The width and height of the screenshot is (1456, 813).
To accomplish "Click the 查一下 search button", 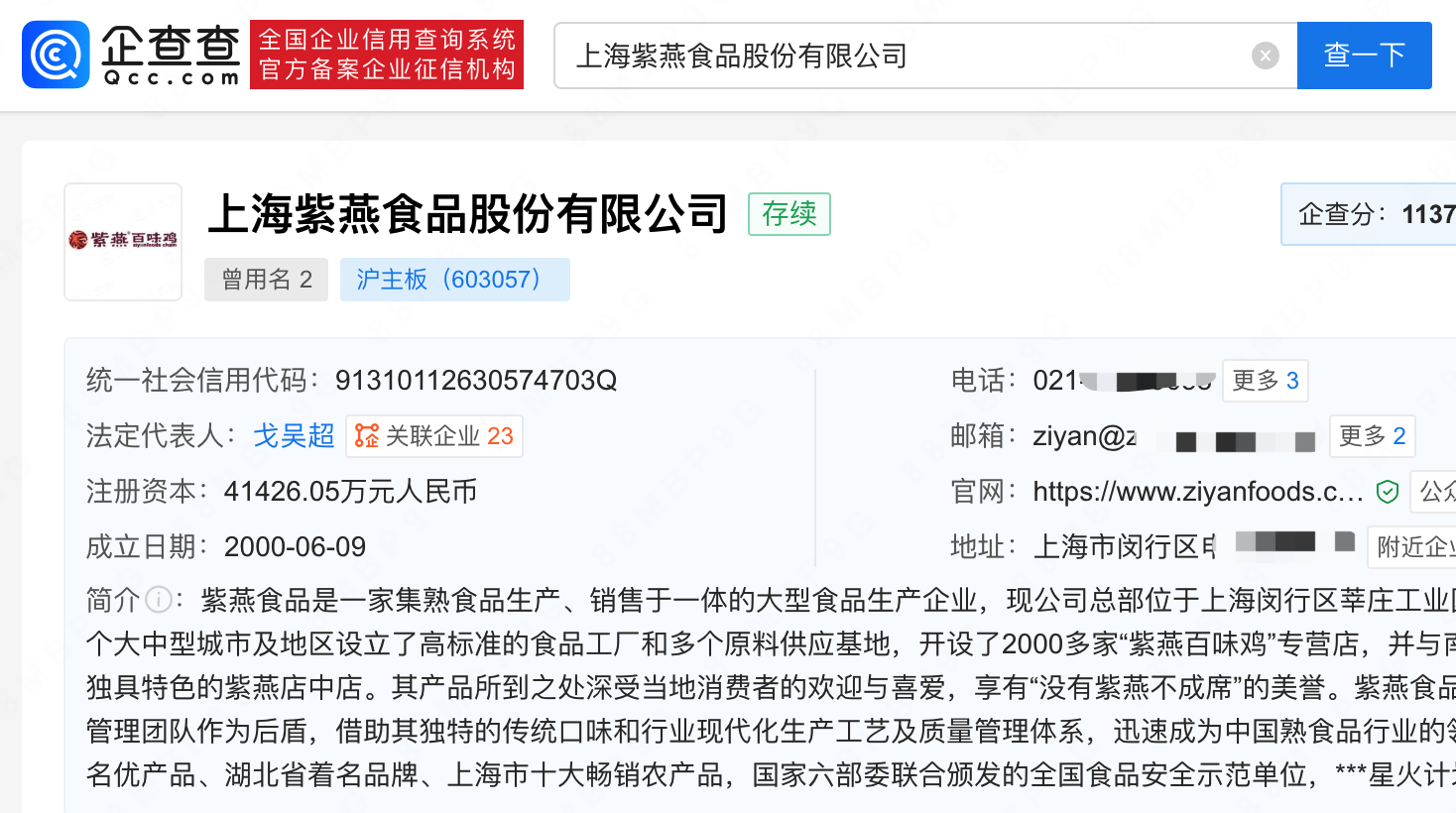I will click(x=1364, y=55).
